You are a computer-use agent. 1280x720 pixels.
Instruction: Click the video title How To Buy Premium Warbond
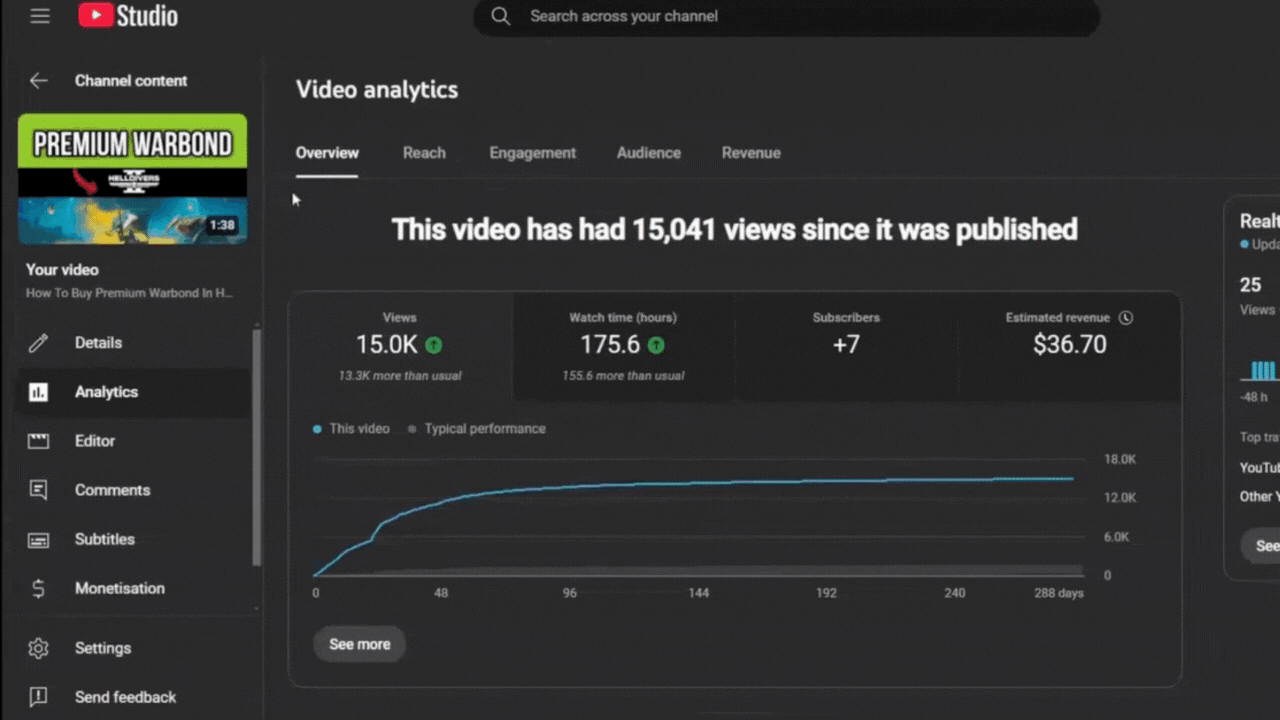pyautogui.click(x=129, y=293)
